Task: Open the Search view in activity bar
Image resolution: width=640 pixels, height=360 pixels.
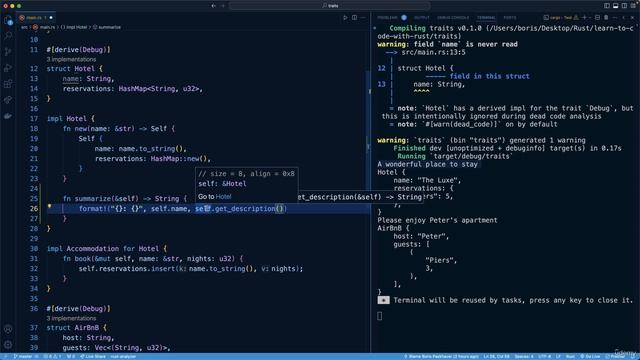Action: tap(8, 36)
